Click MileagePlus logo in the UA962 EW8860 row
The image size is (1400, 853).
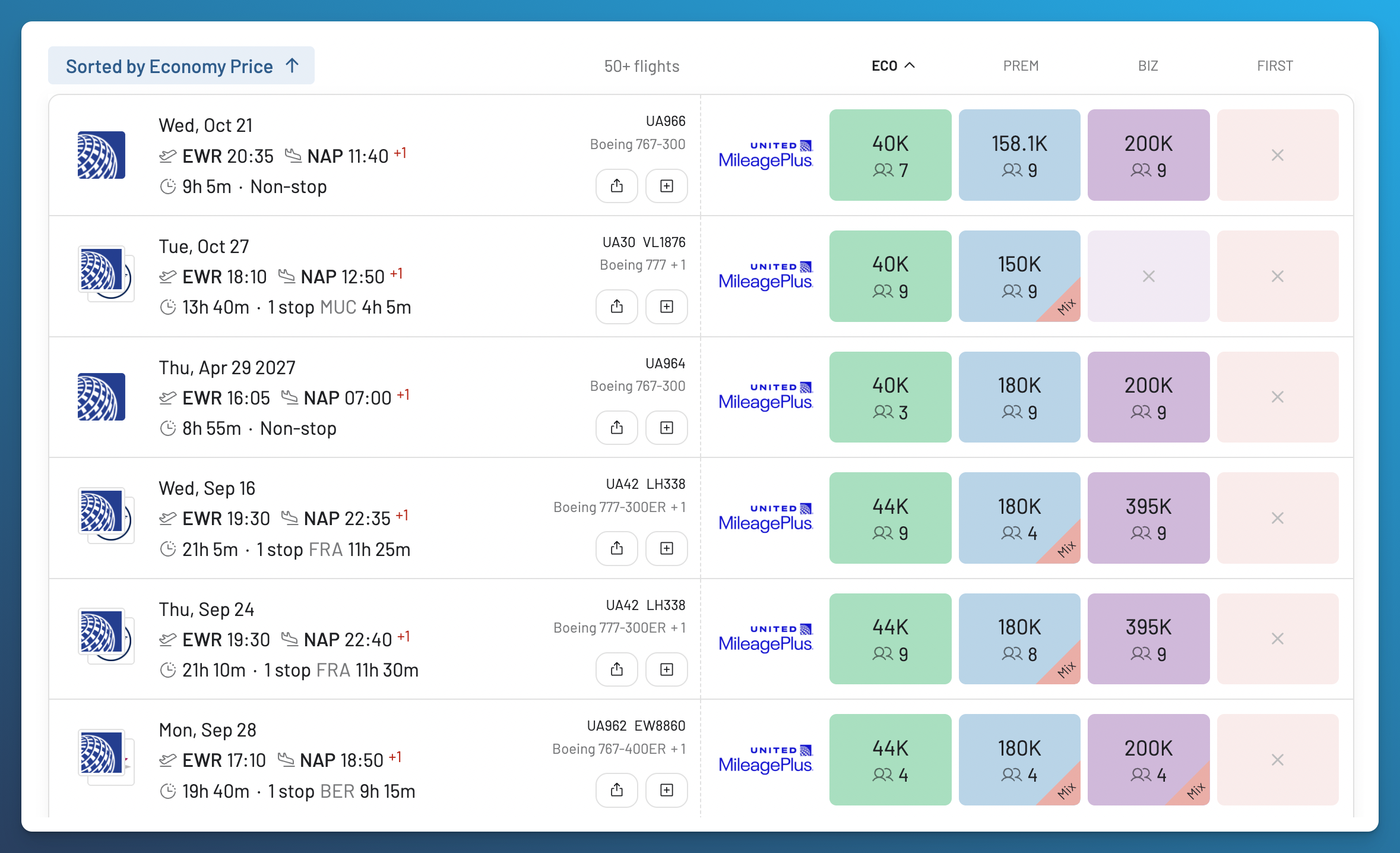click(765, 760)
